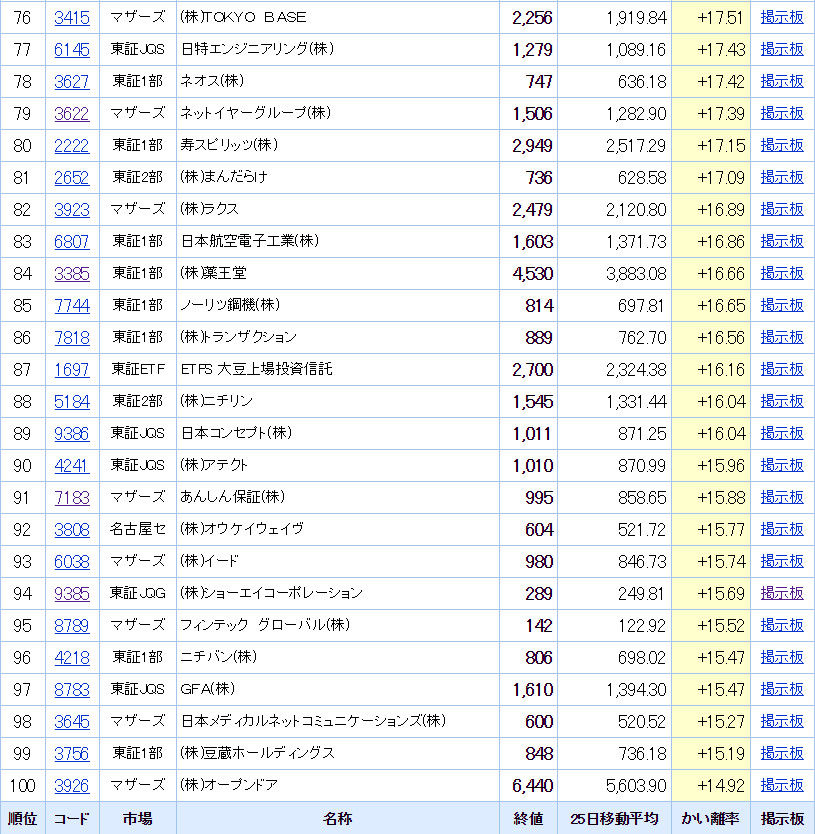Select deviation rate +17.51

point(720,18)
